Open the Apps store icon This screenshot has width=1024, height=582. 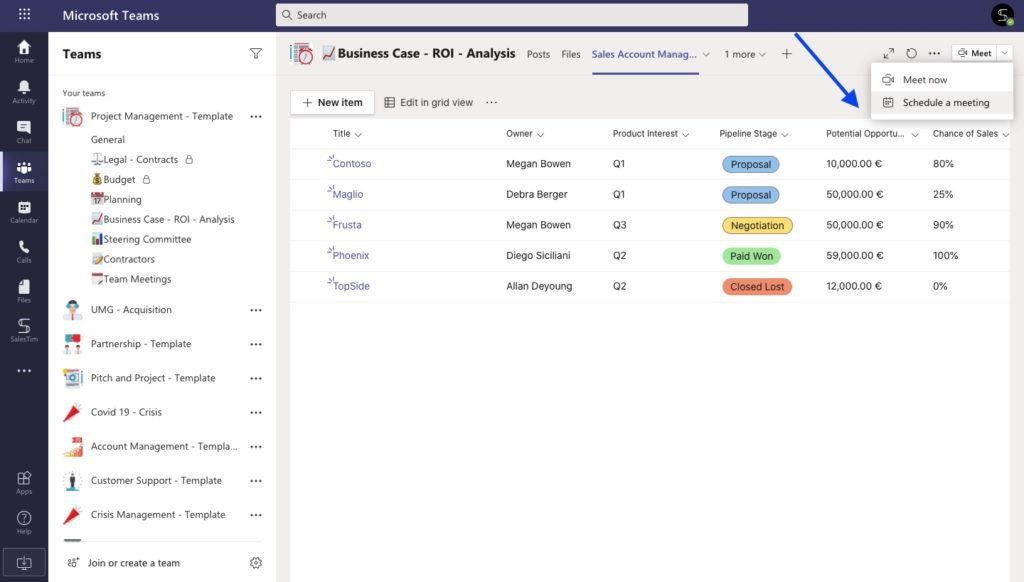pyautogui.click(x=24, y=482)
